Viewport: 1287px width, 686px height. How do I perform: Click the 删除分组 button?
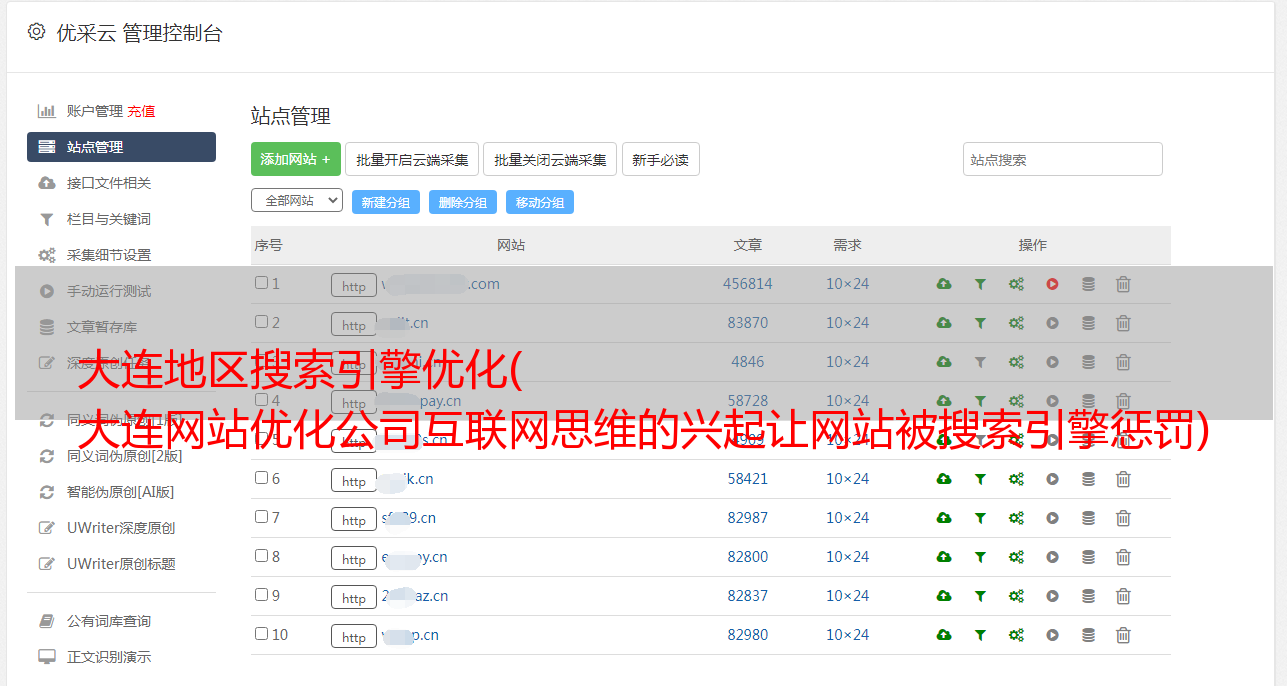pos(463,202)
